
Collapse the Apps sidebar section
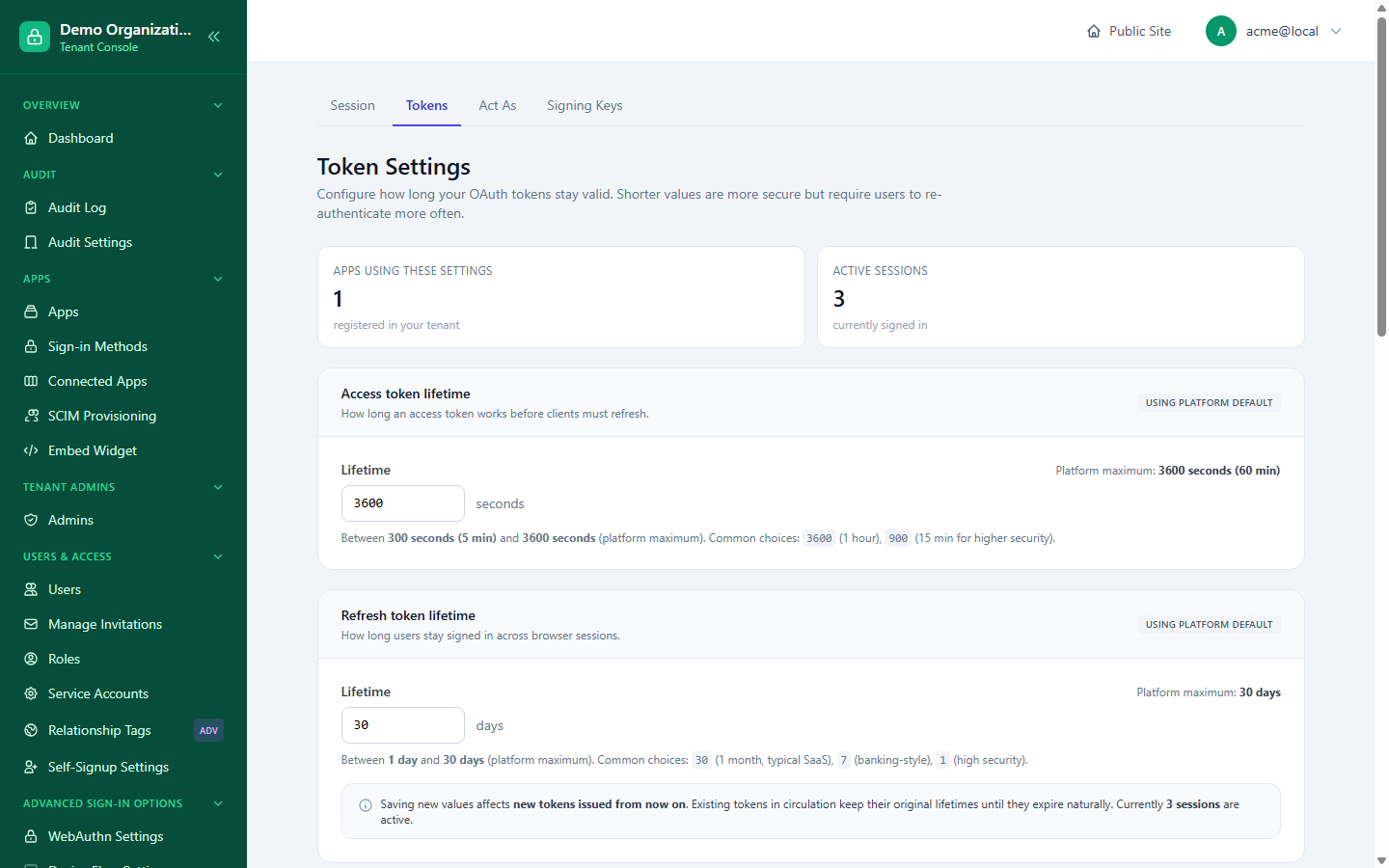218,279
